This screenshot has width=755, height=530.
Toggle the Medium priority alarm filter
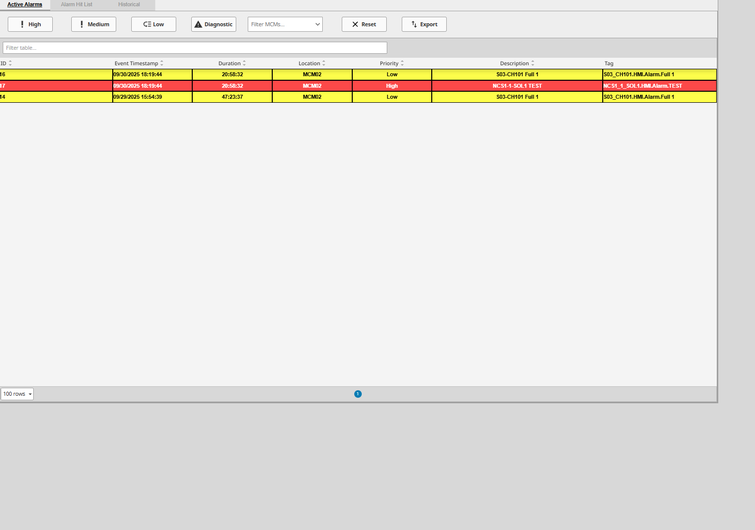93,24
